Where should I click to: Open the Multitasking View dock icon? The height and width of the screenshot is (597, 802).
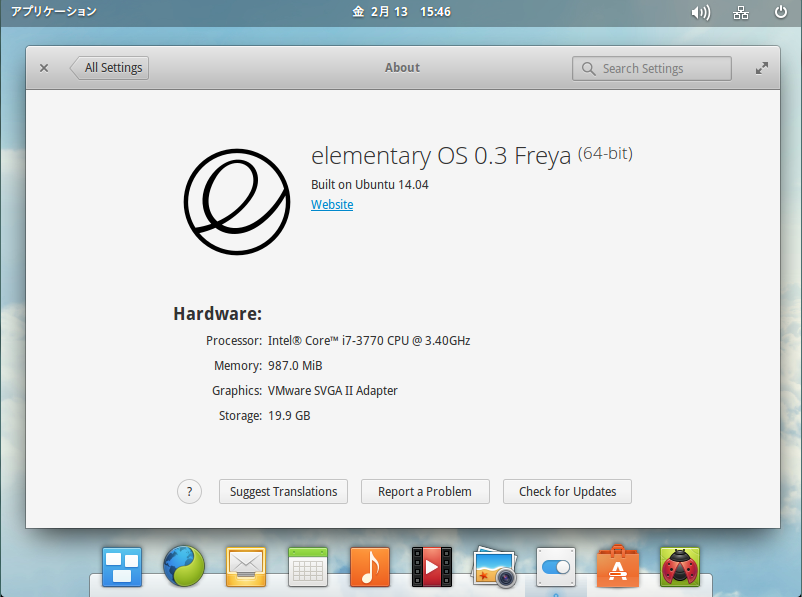coord(122,566)
